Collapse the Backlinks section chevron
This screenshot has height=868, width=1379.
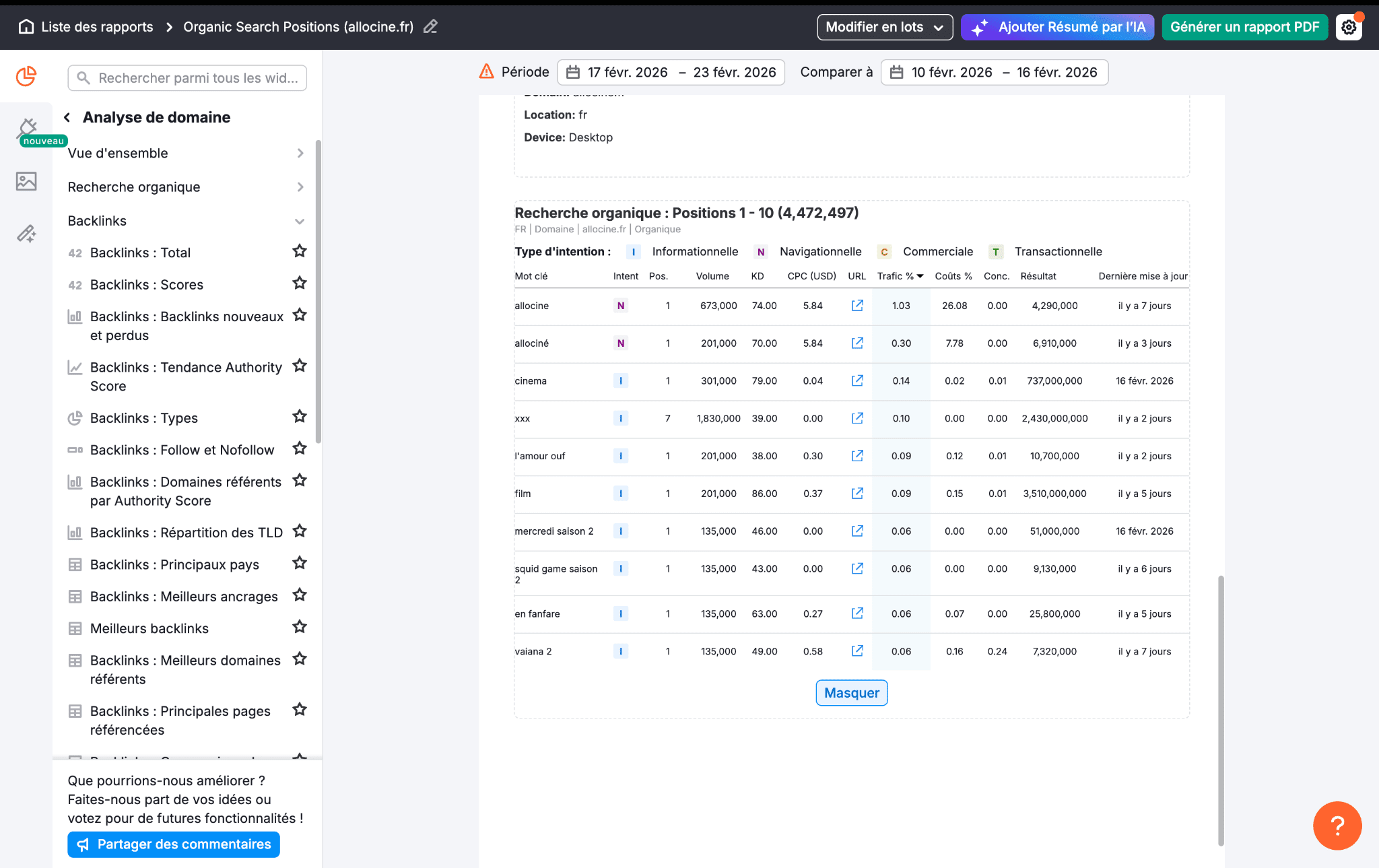(x=300, y=221)
